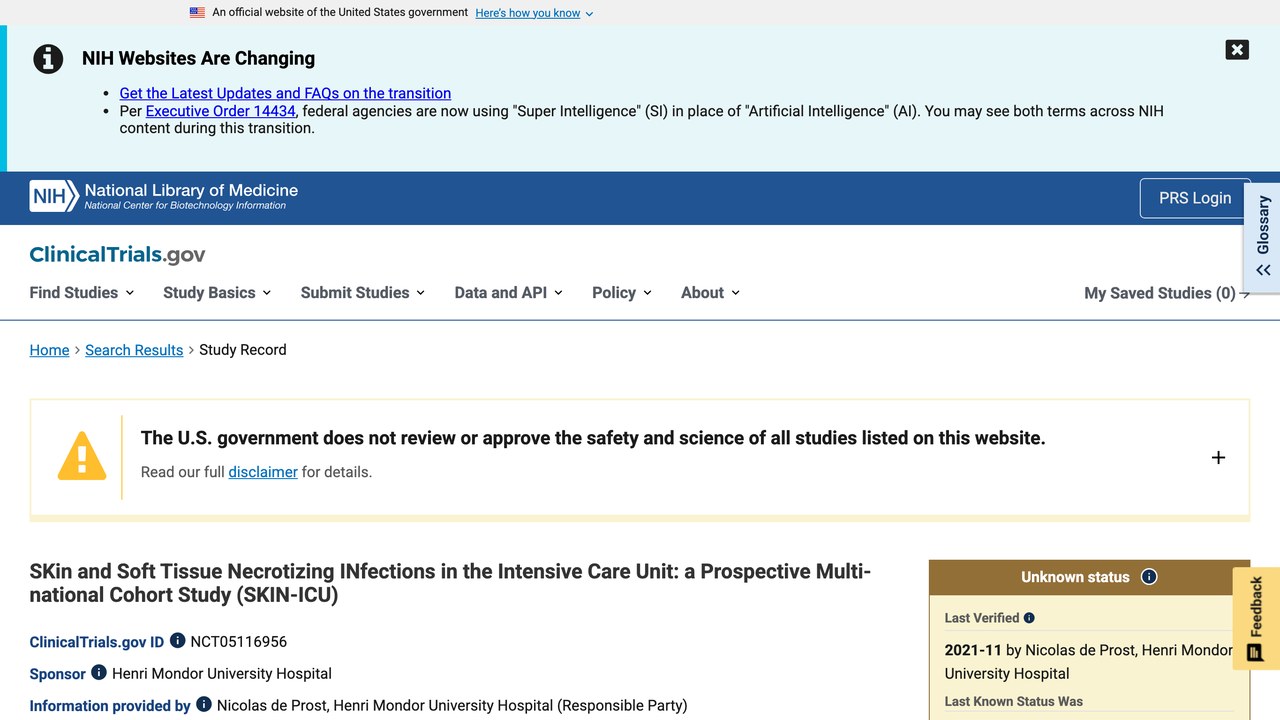This screenshot has height=720, width=1280.
Task: Open the Executive Order 14434 link
Action: pos(221,111)
